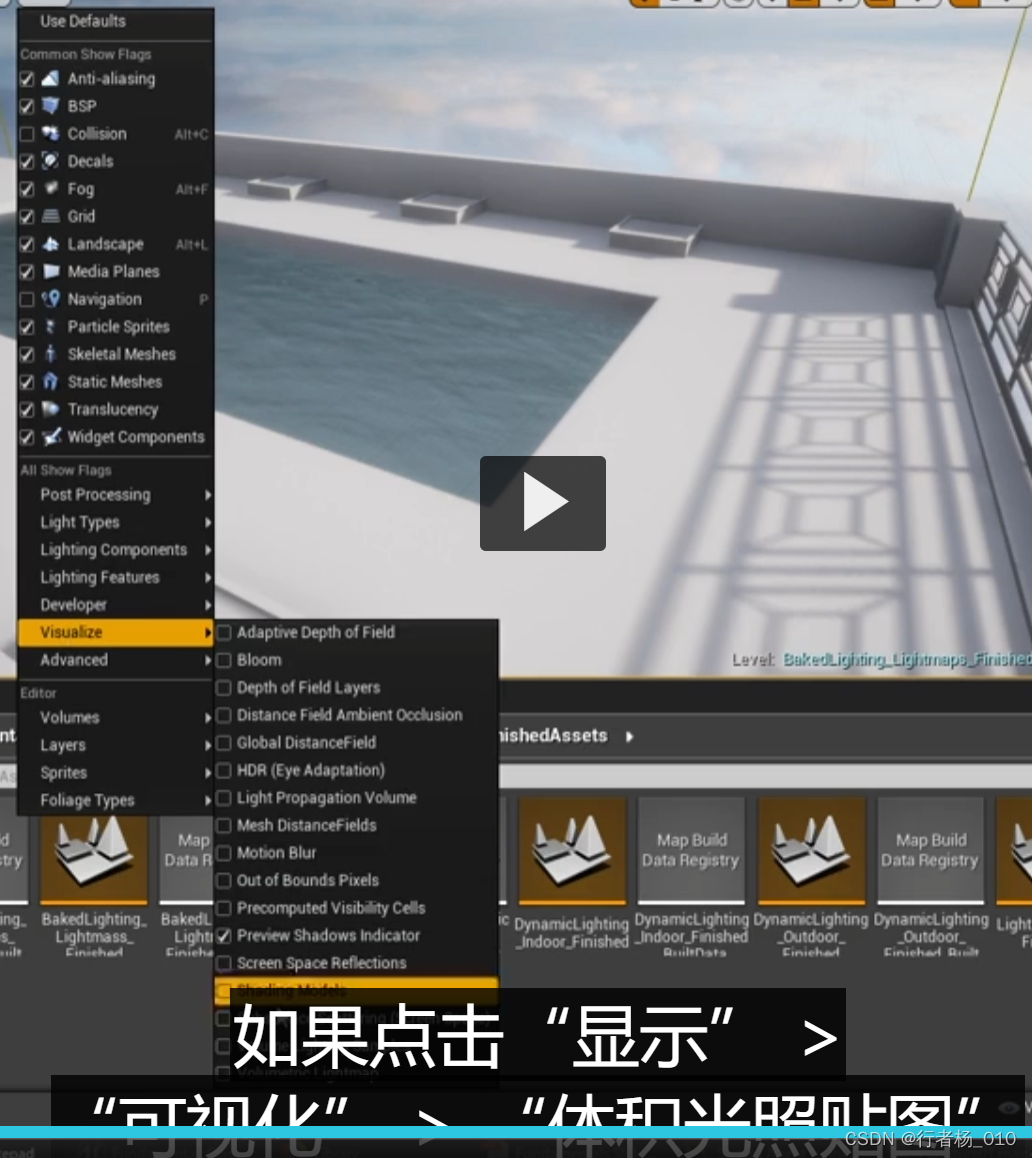Click the Landscape show flag icon

(x=50, y=244)
